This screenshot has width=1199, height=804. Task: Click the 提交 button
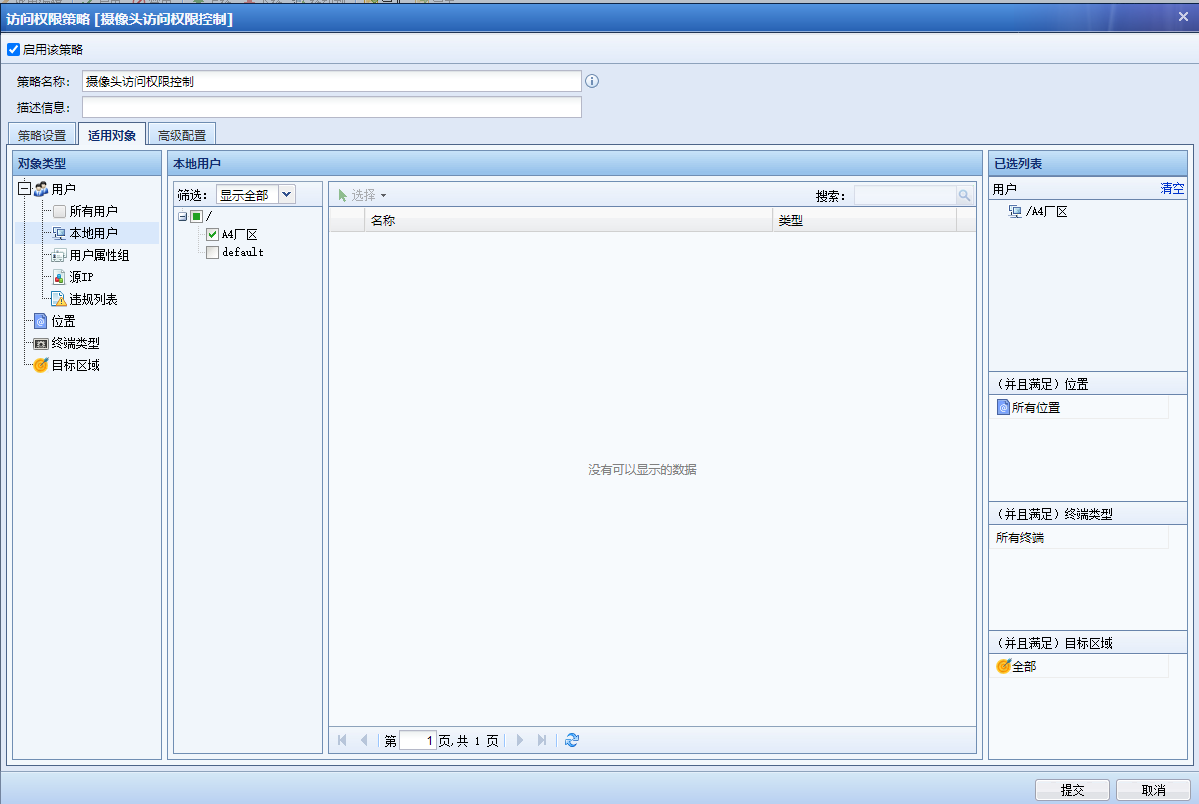click(x=1072, y=789)
